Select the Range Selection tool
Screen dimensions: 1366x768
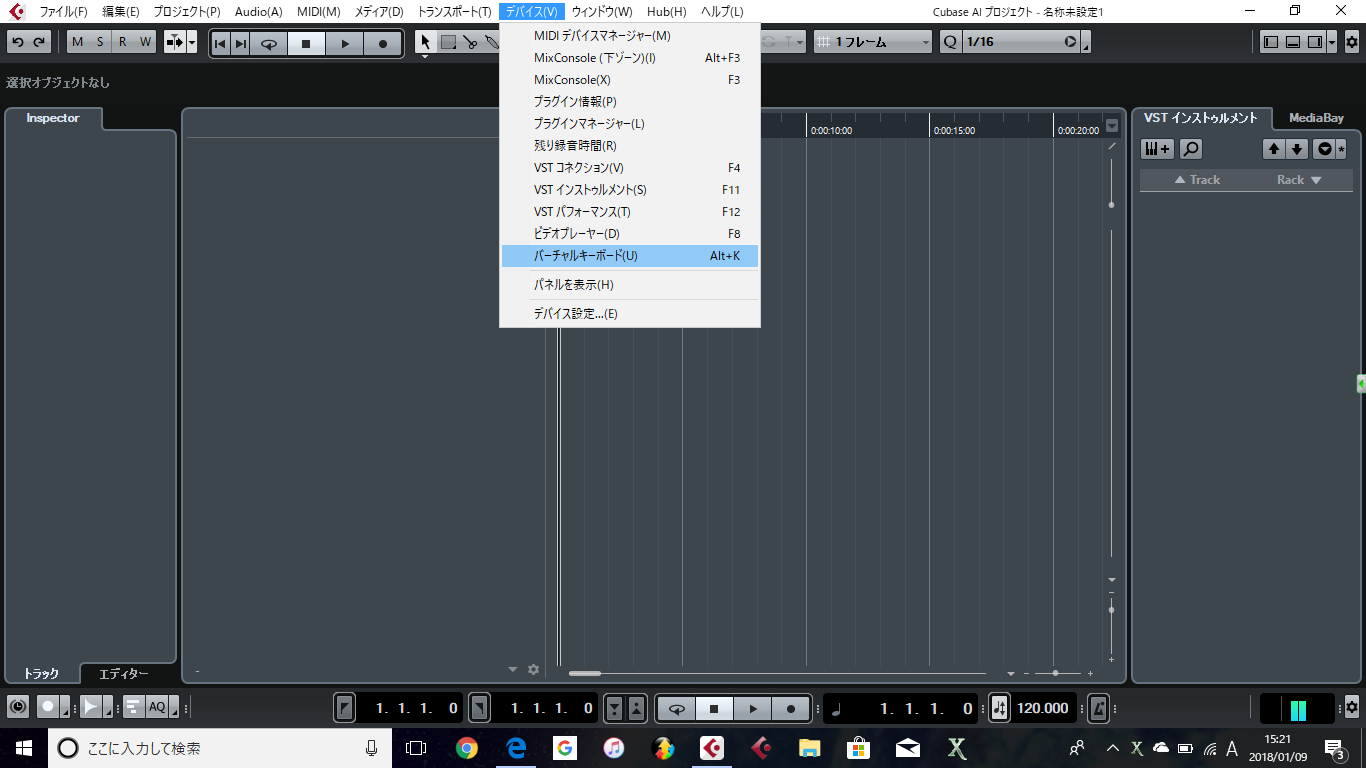click(448, 42)
